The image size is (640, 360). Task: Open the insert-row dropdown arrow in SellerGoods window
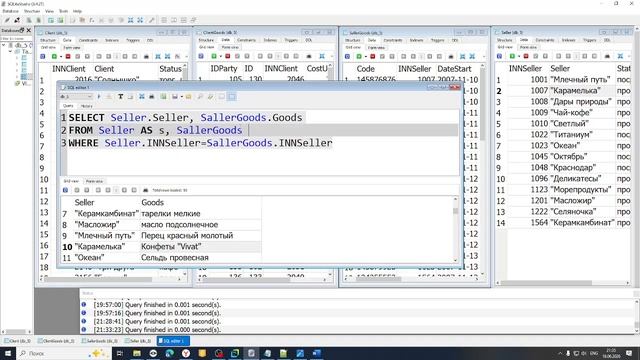pyautogui.click(x=366, y=56)
